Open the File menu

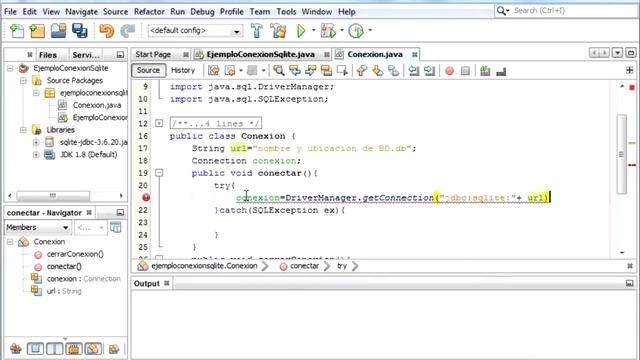pyautogui.click(x=10, y=12)
